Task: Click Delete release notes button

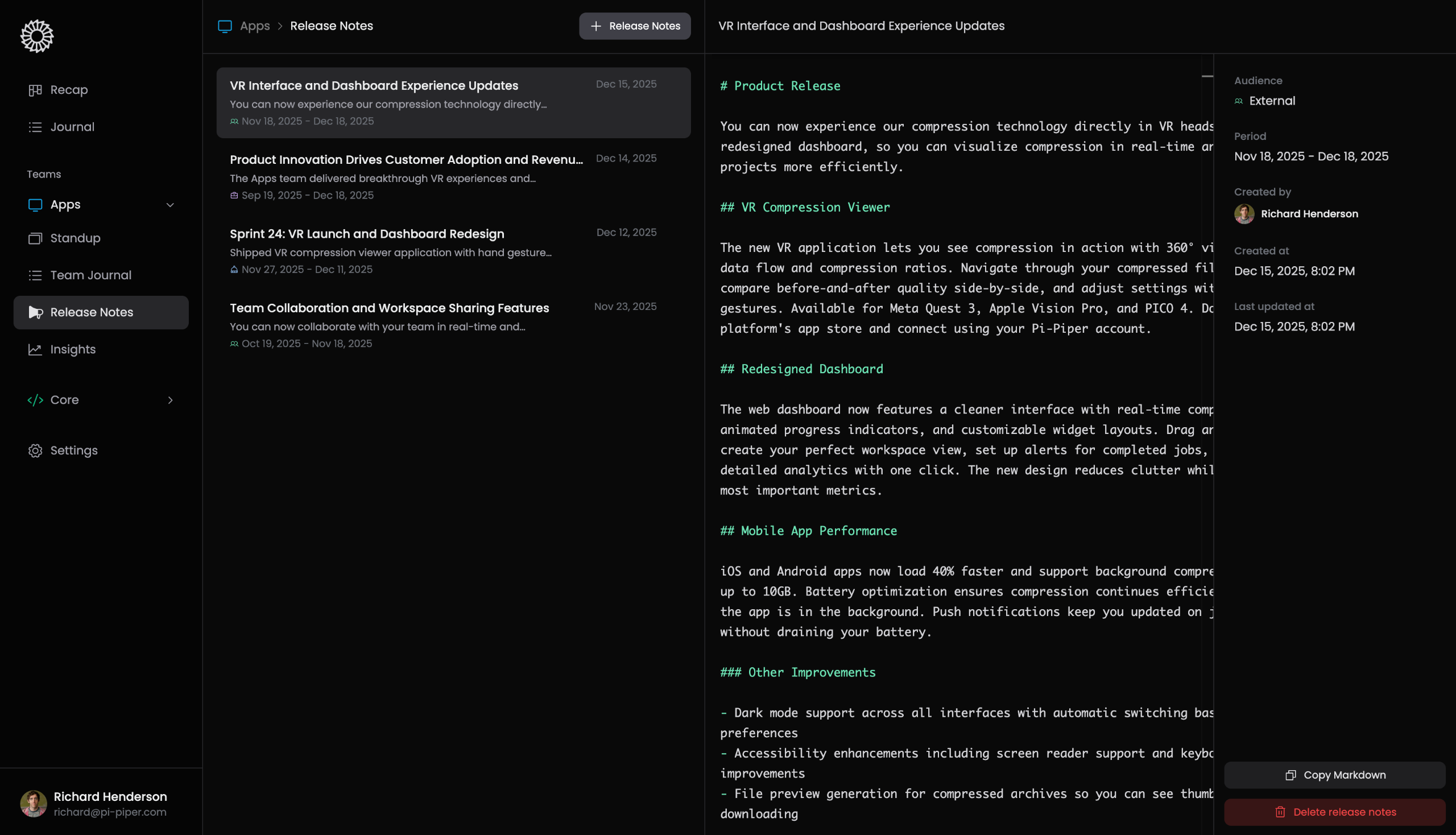Action: pos(1334,812)
